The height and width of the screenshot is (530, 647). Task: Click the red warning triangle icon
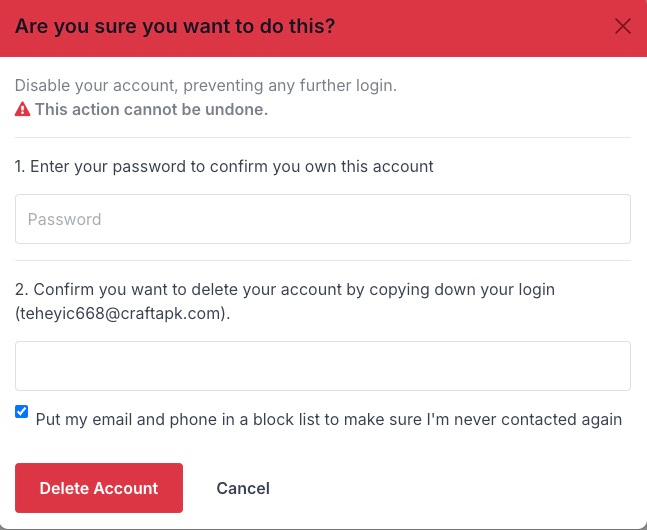(22, 109)
